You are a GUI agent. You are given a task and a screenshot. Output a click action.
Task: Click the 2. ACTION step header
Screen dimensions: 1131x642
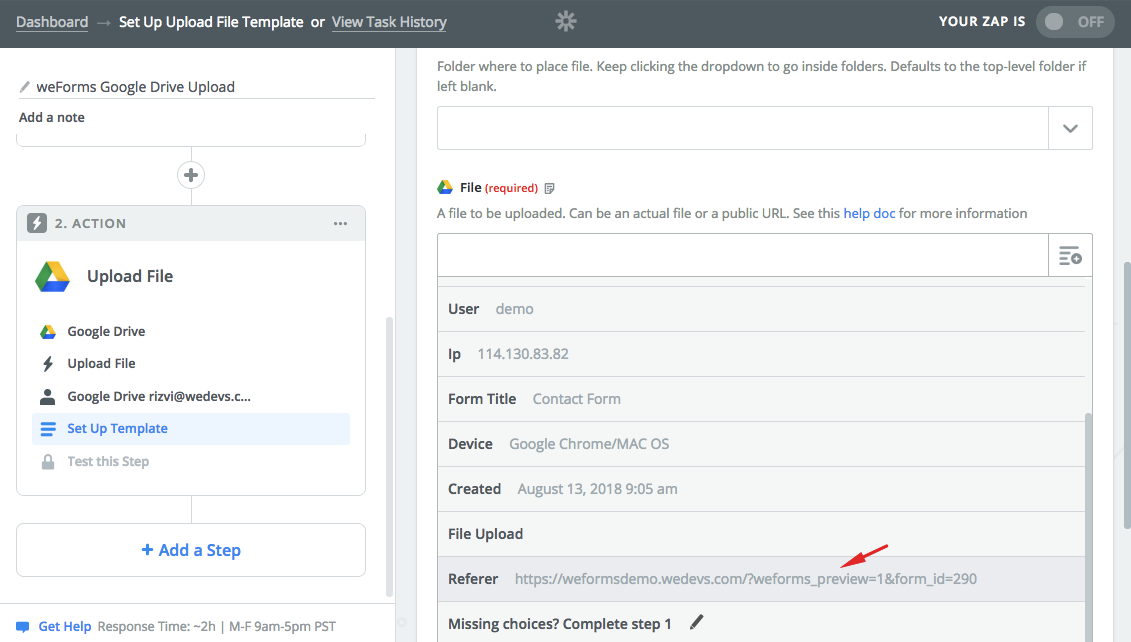point(191,224)
